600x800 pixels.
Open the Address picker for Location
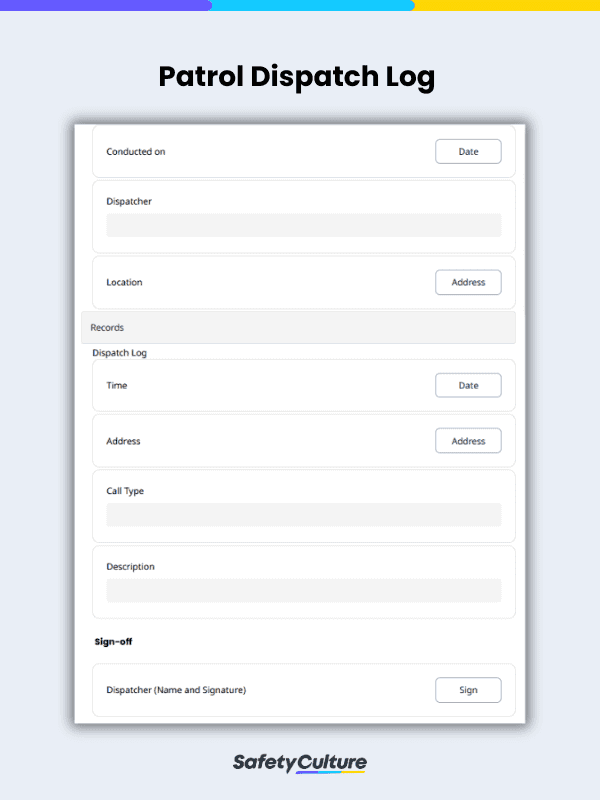coord(468,282)
